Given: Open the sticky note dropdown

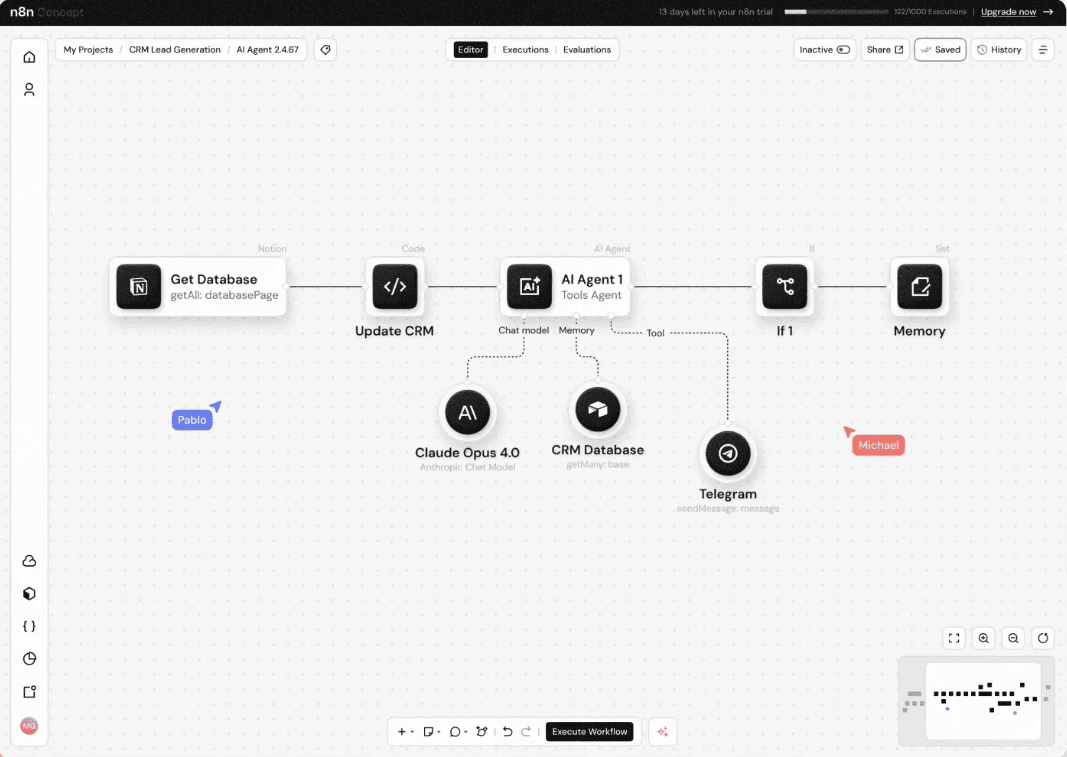Looking at the screenshot, I should (431, 732).
